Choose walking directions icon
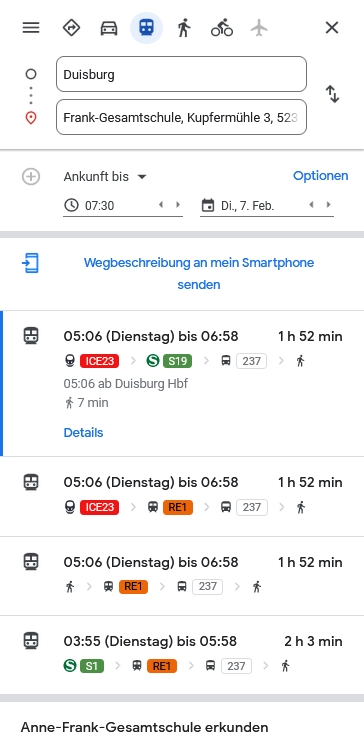Image resolution: width=364 pixels, height=754 pixels. [184, 28]
